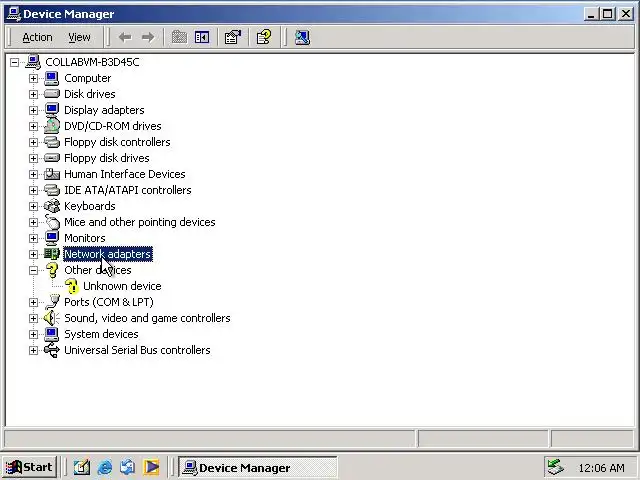Click the Unknown device warning icon

click(71, 286)
